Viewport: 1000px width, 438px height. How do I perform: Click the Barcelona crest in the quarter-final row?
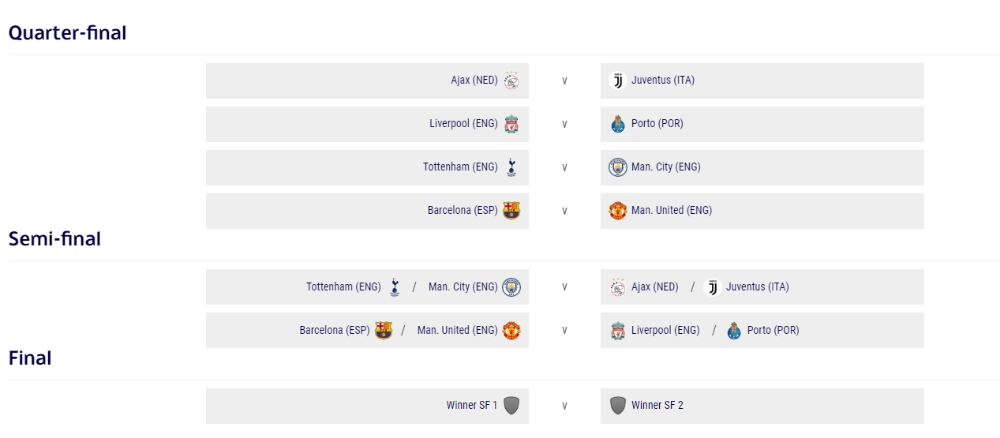511,211
